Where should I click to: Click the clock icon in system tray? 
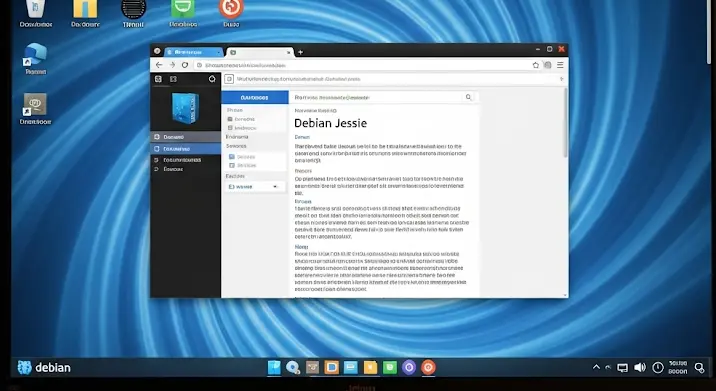pos(658,367)
